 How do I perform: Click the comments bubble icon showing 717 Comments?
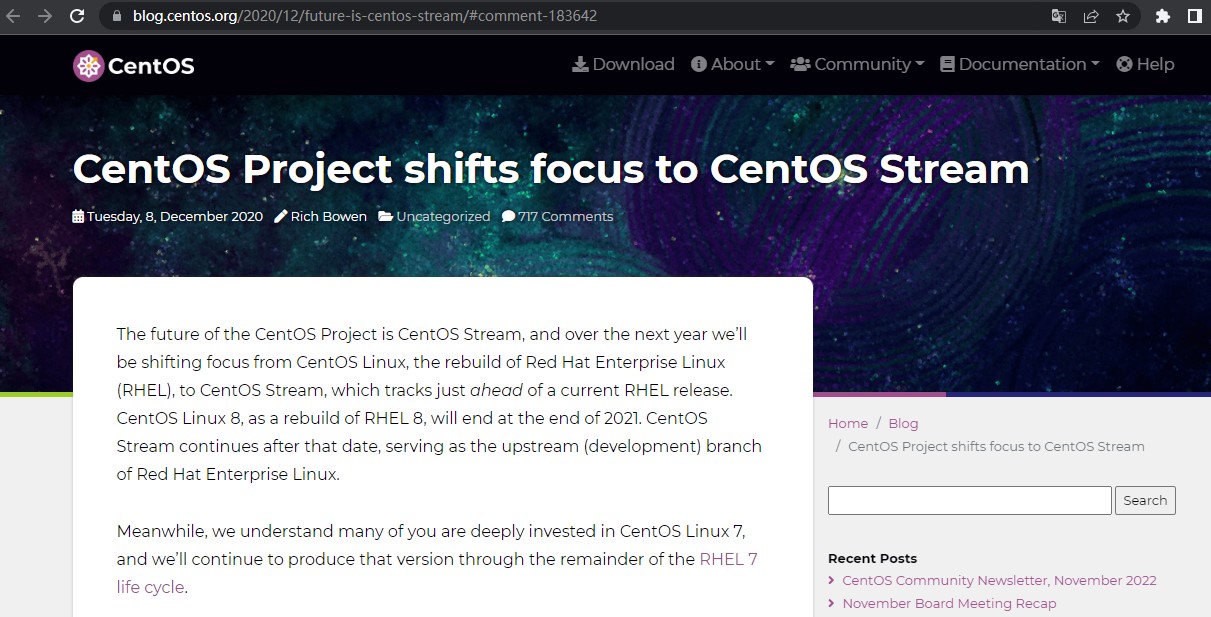[509, 216]
